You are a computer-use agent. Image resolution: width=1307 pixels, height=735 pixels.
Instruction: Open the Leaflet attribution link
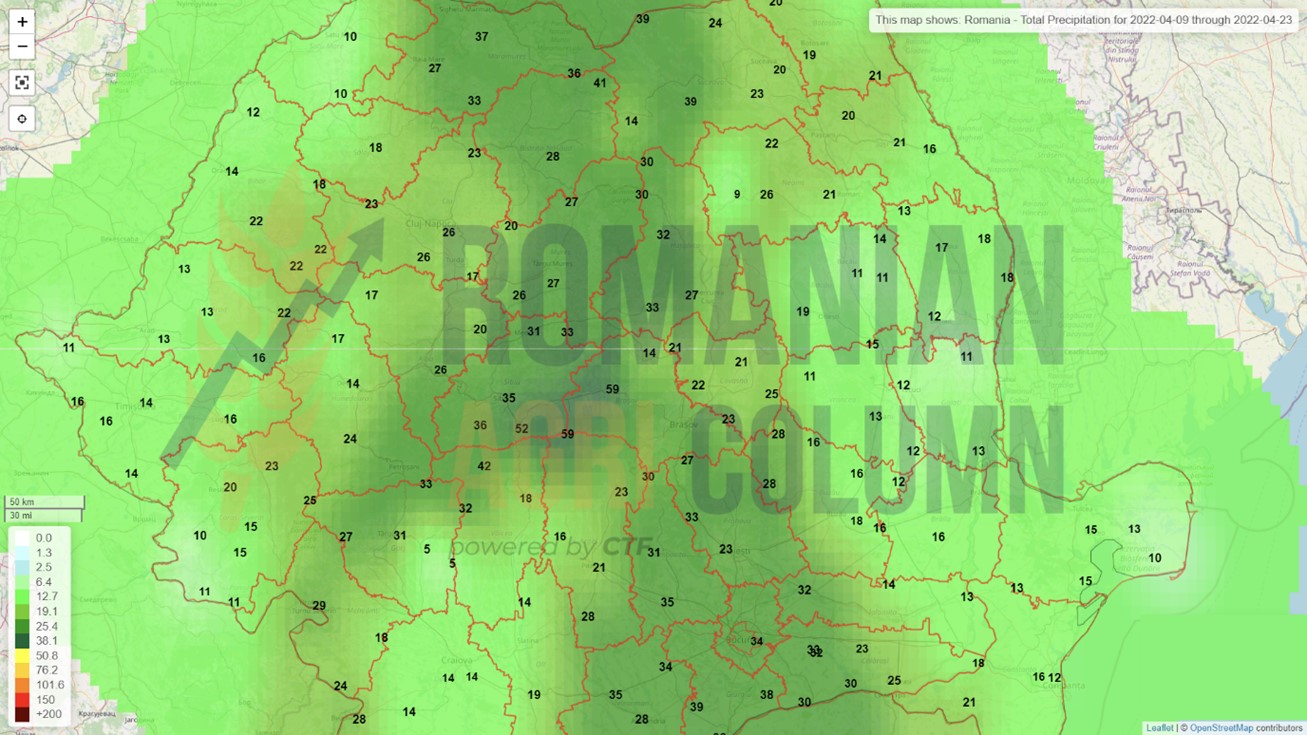(x=1160, y=728)
